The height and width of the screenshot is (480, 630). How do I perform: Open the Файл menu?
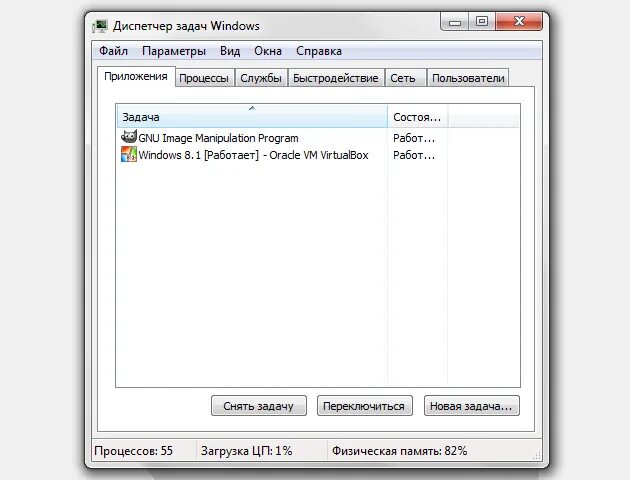[113, 51]
